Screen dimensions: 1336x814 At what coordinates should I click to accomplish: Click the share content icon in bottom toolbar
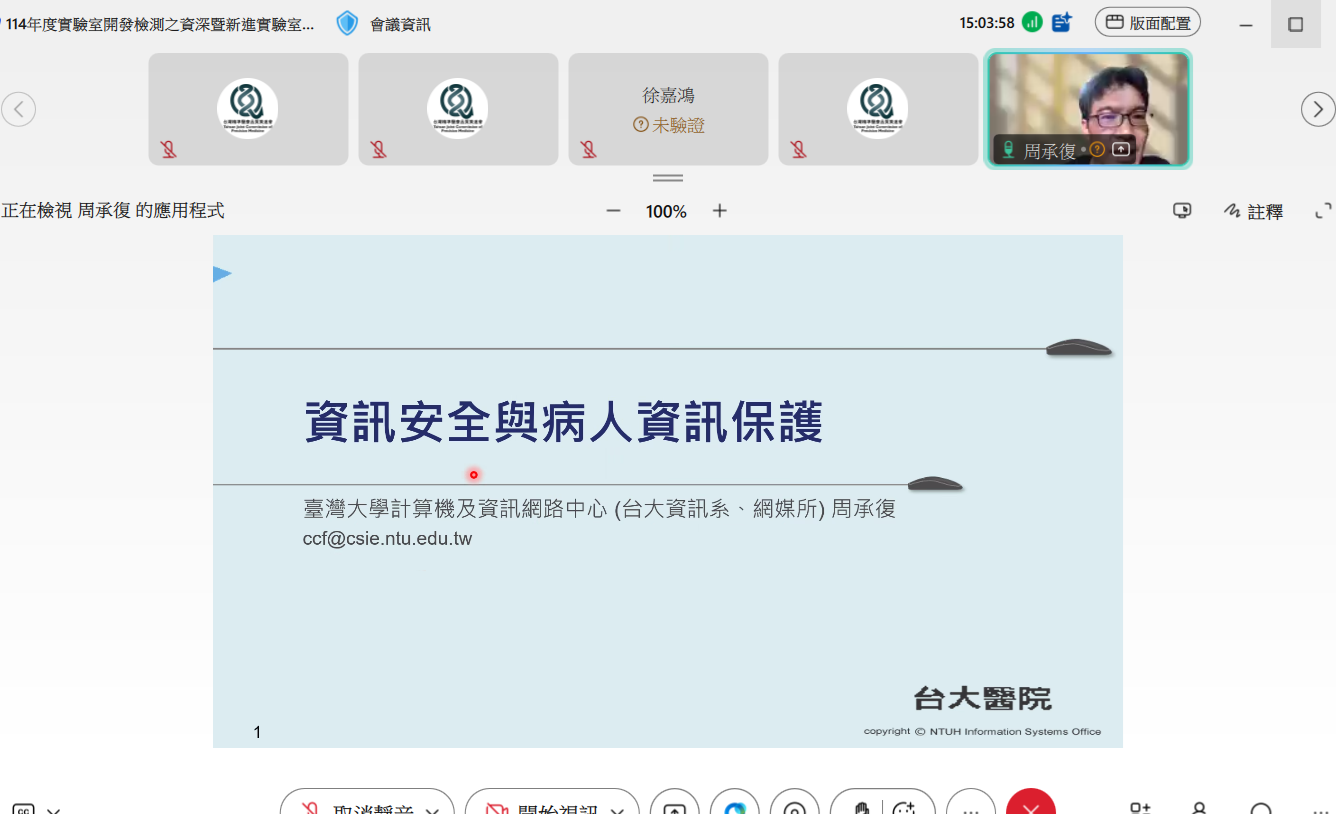pos(675,802)
